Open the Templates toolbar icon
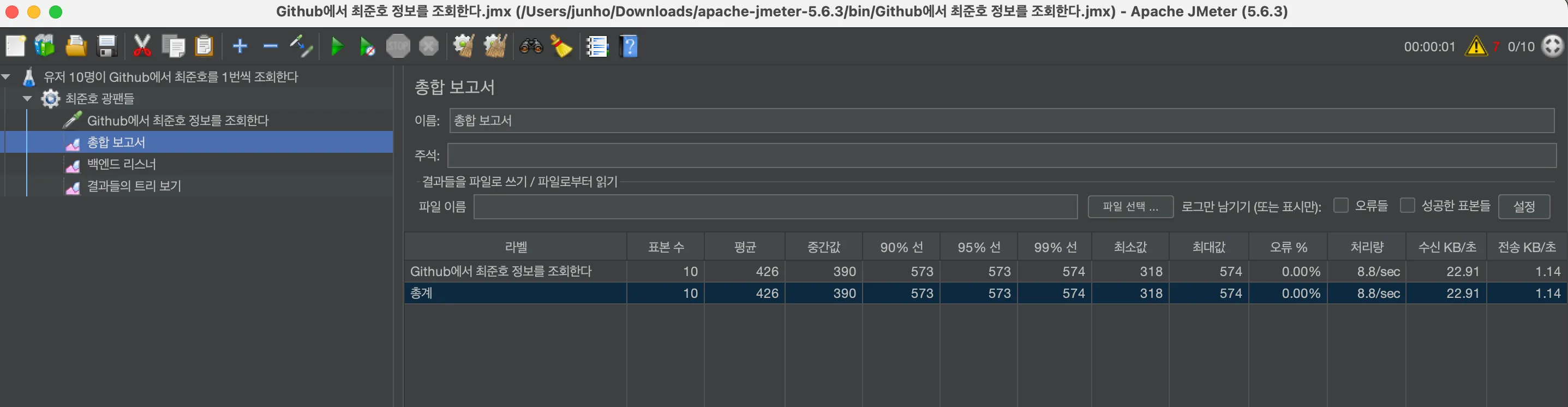 coord(44,46)
